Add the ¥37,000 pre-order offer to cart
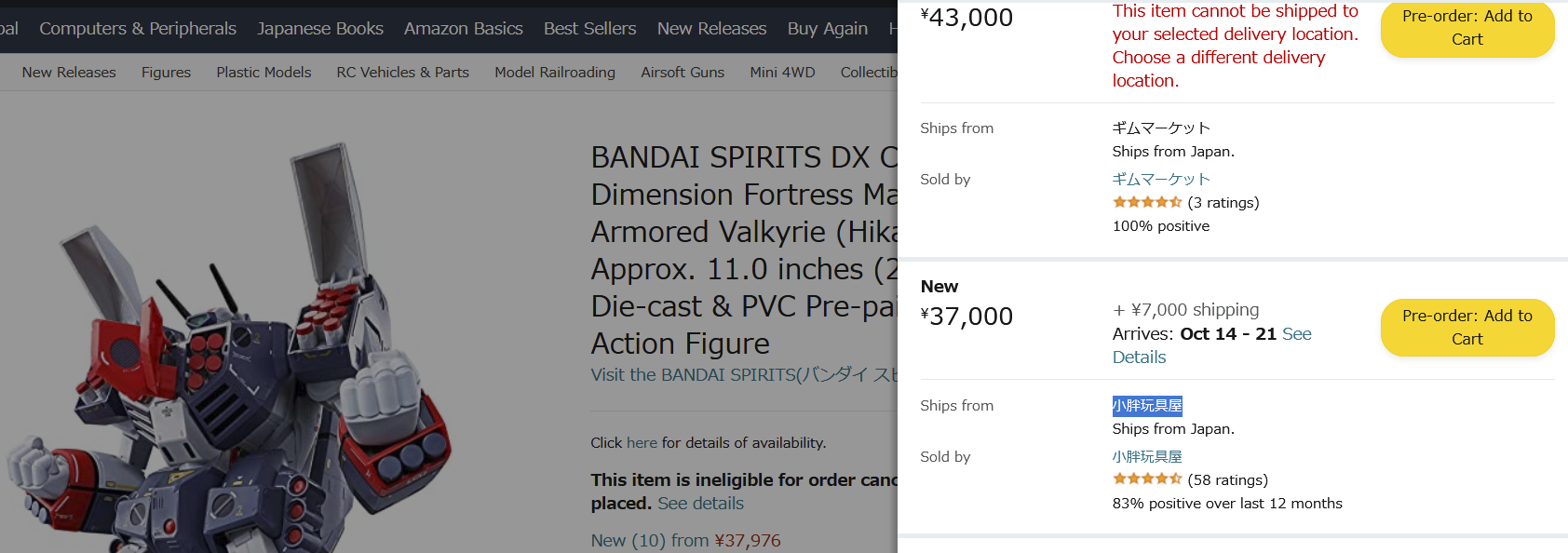The height and width of the screenshot is (553, 1568). pos(1467,328)
